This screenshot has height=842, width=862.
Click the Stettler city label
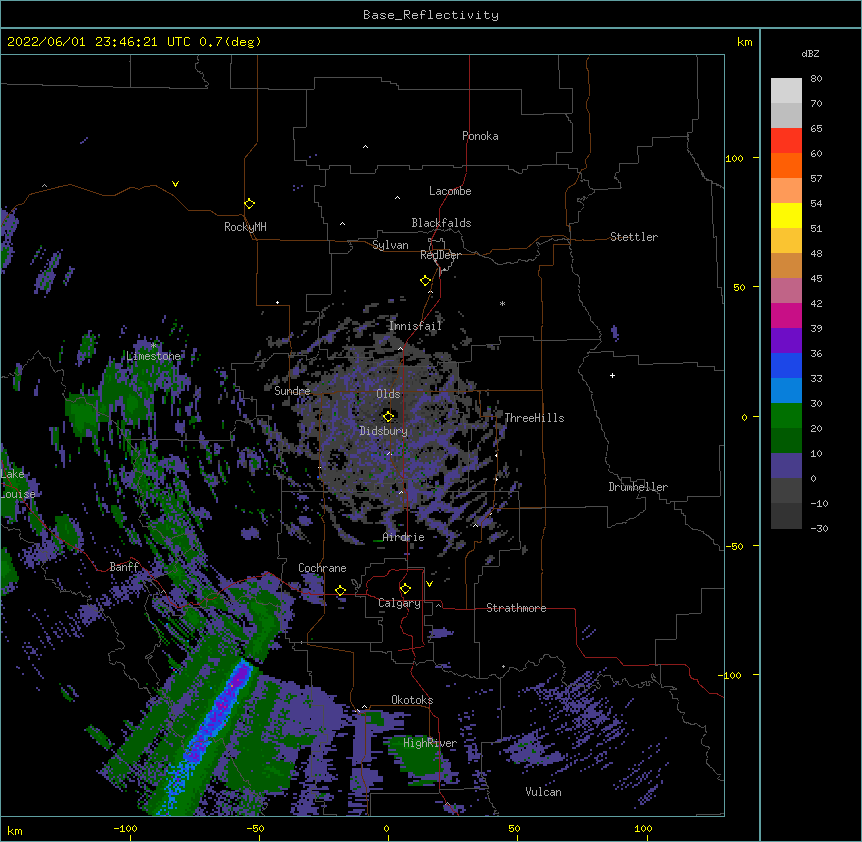coord(634,237)
